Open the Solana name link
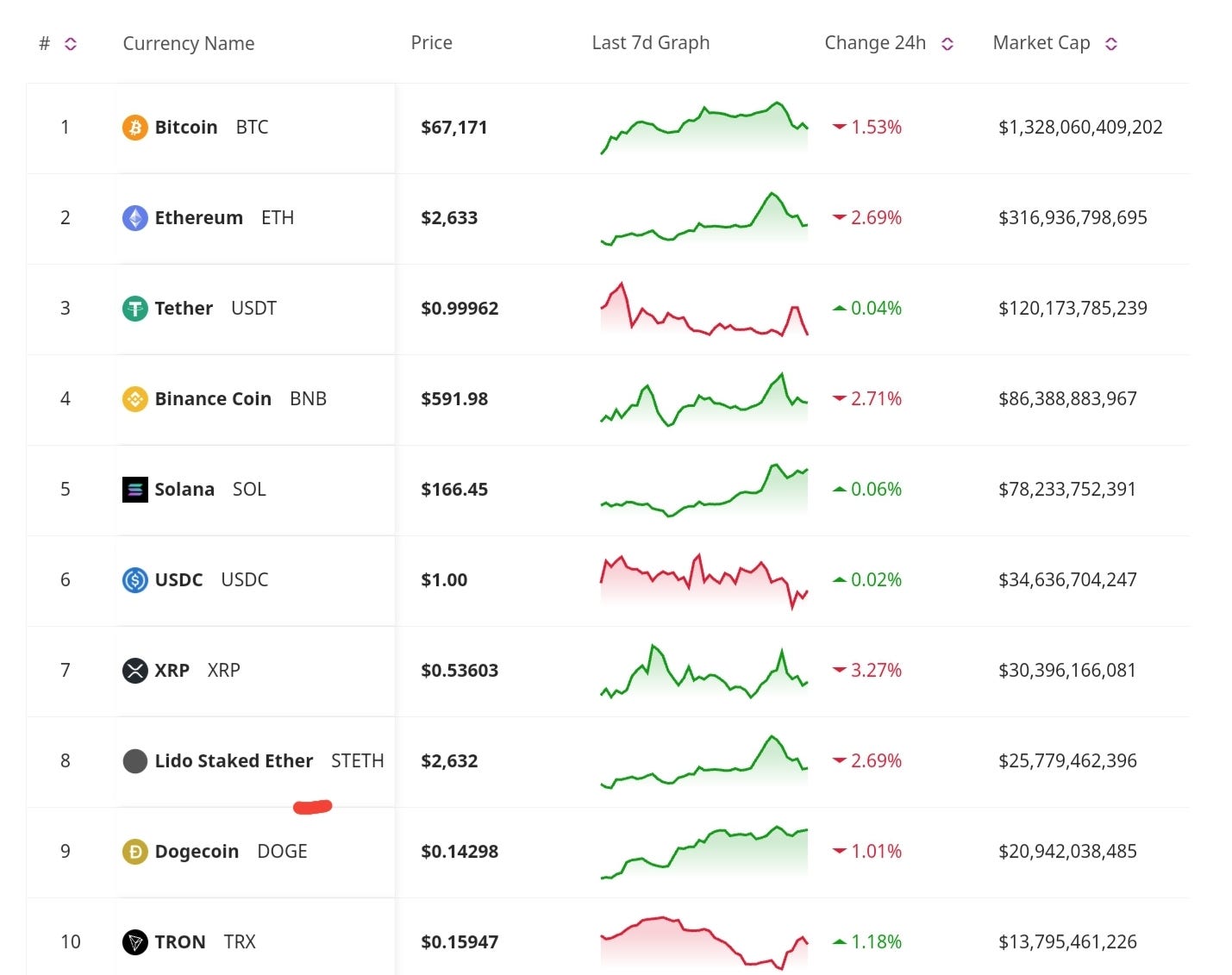 (184, 490)
